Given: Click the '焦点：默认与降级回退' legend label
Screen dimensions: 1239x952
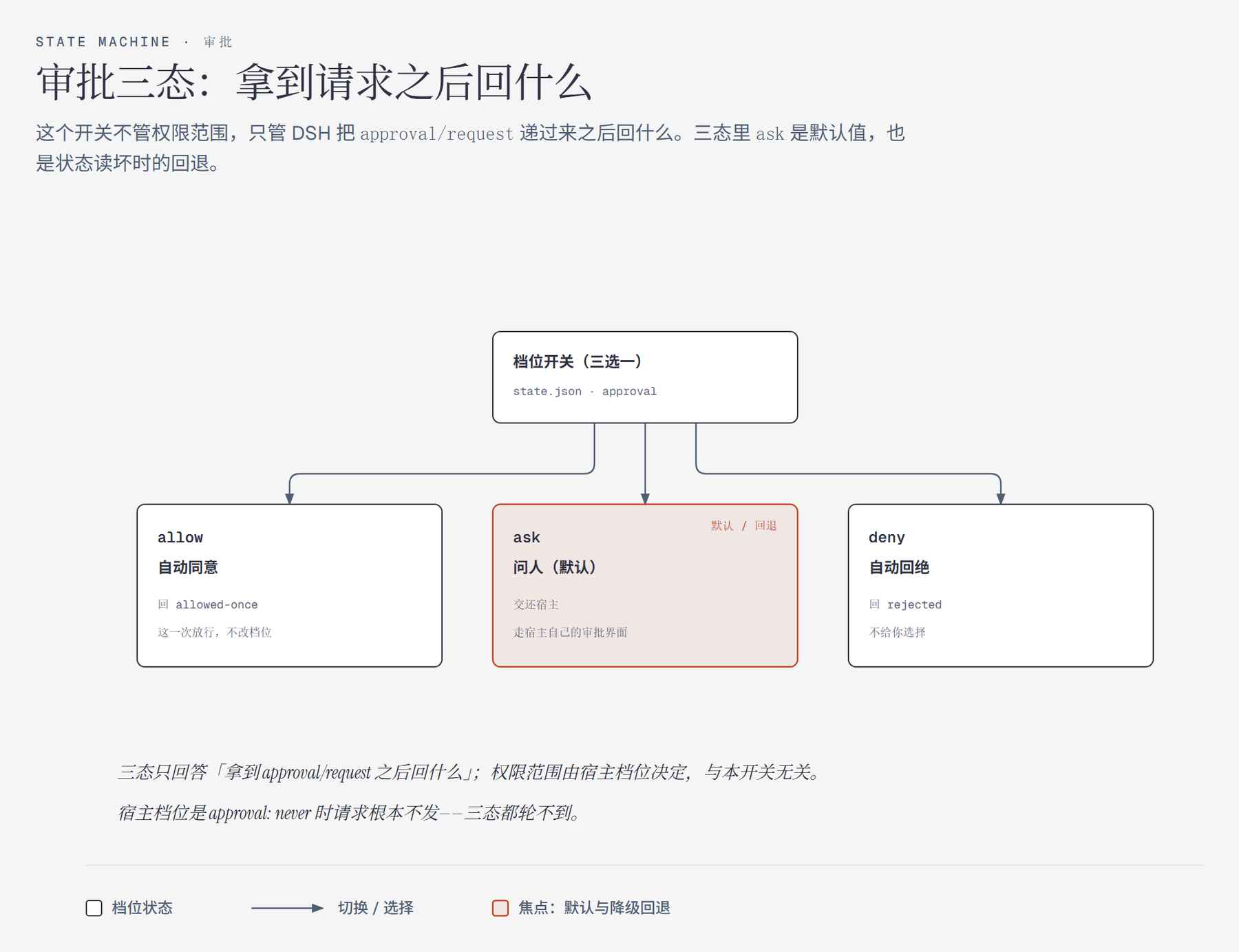Looking at the screenshot, I should (594, 908).
